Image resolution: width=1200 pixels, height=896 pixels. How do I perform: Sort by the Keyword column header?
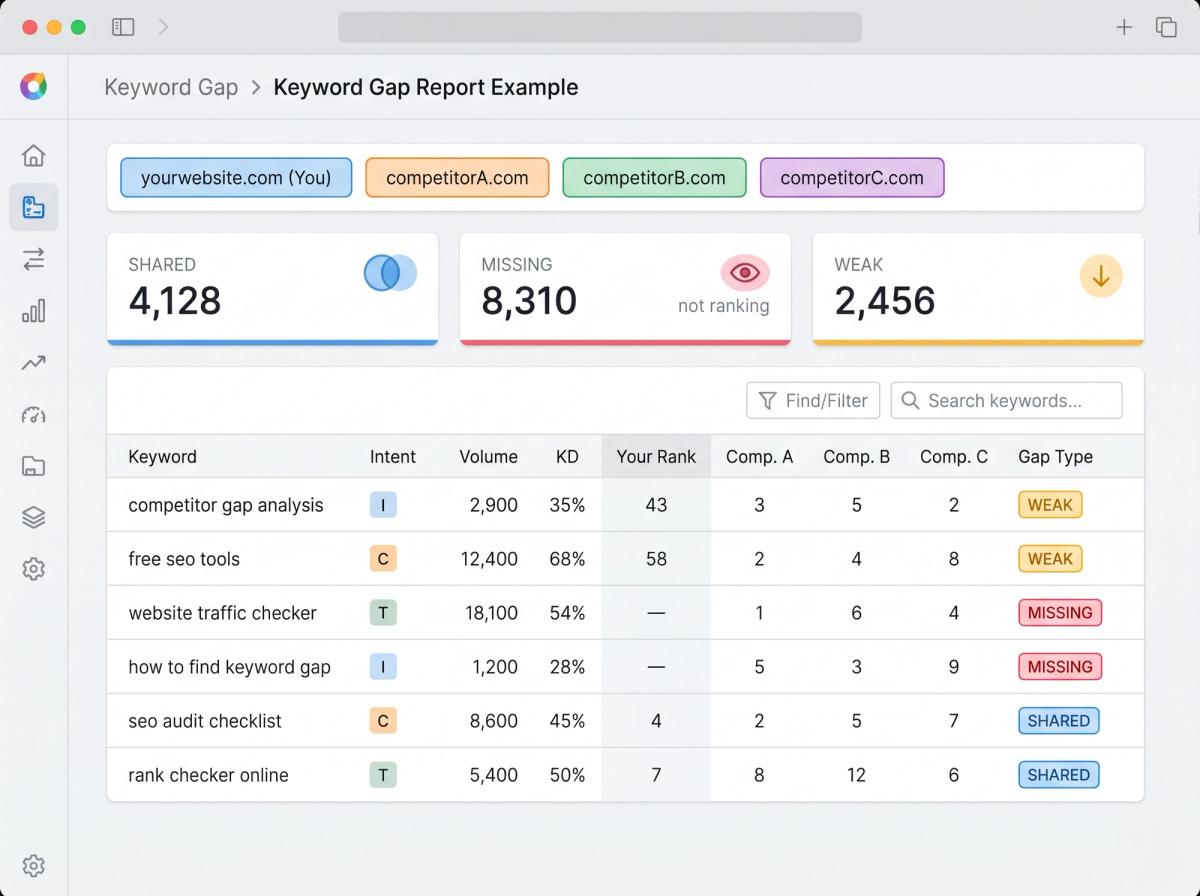(162, 457)
